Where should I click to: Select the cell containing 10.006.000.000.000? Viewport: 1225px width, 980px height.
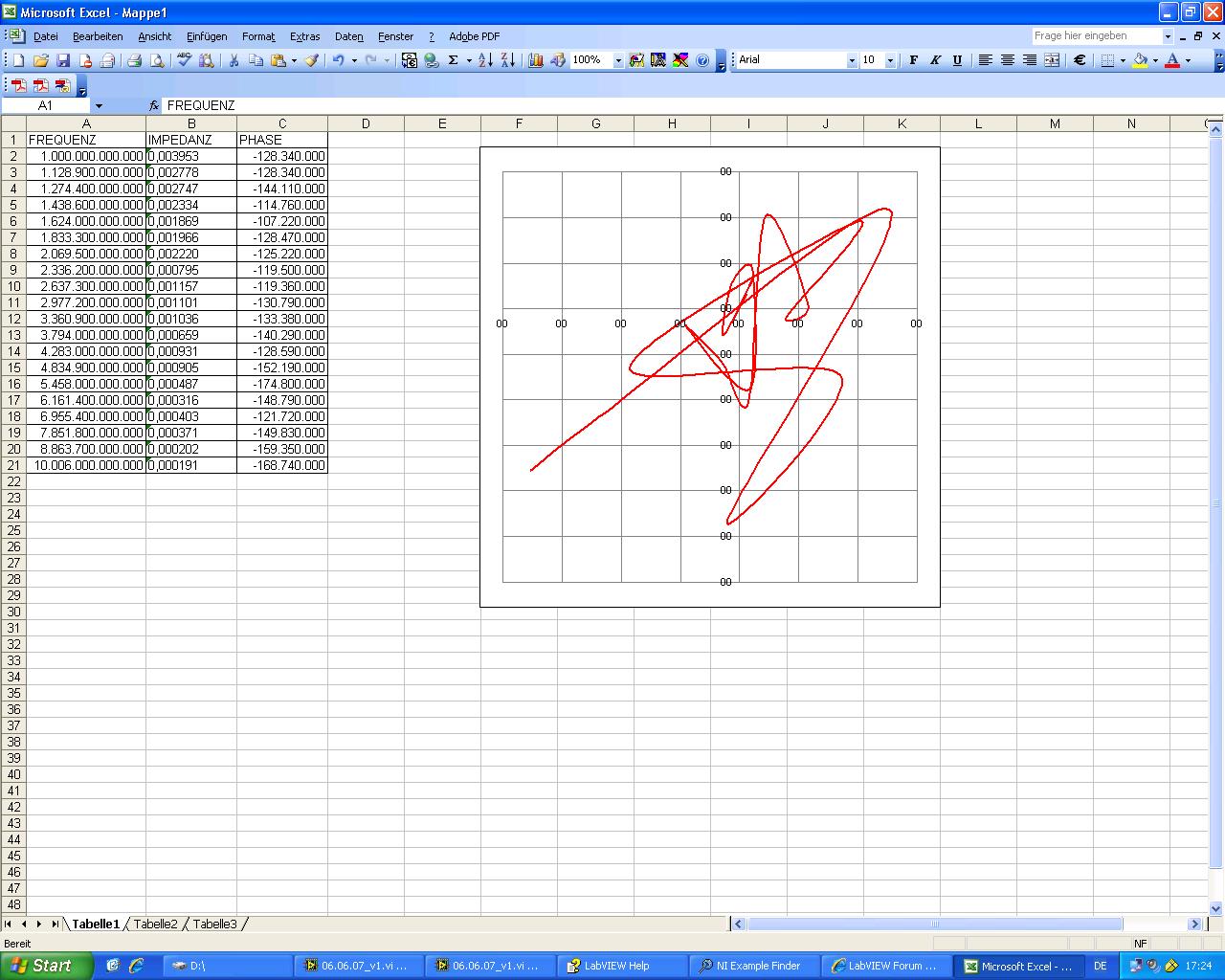point(86,465)
